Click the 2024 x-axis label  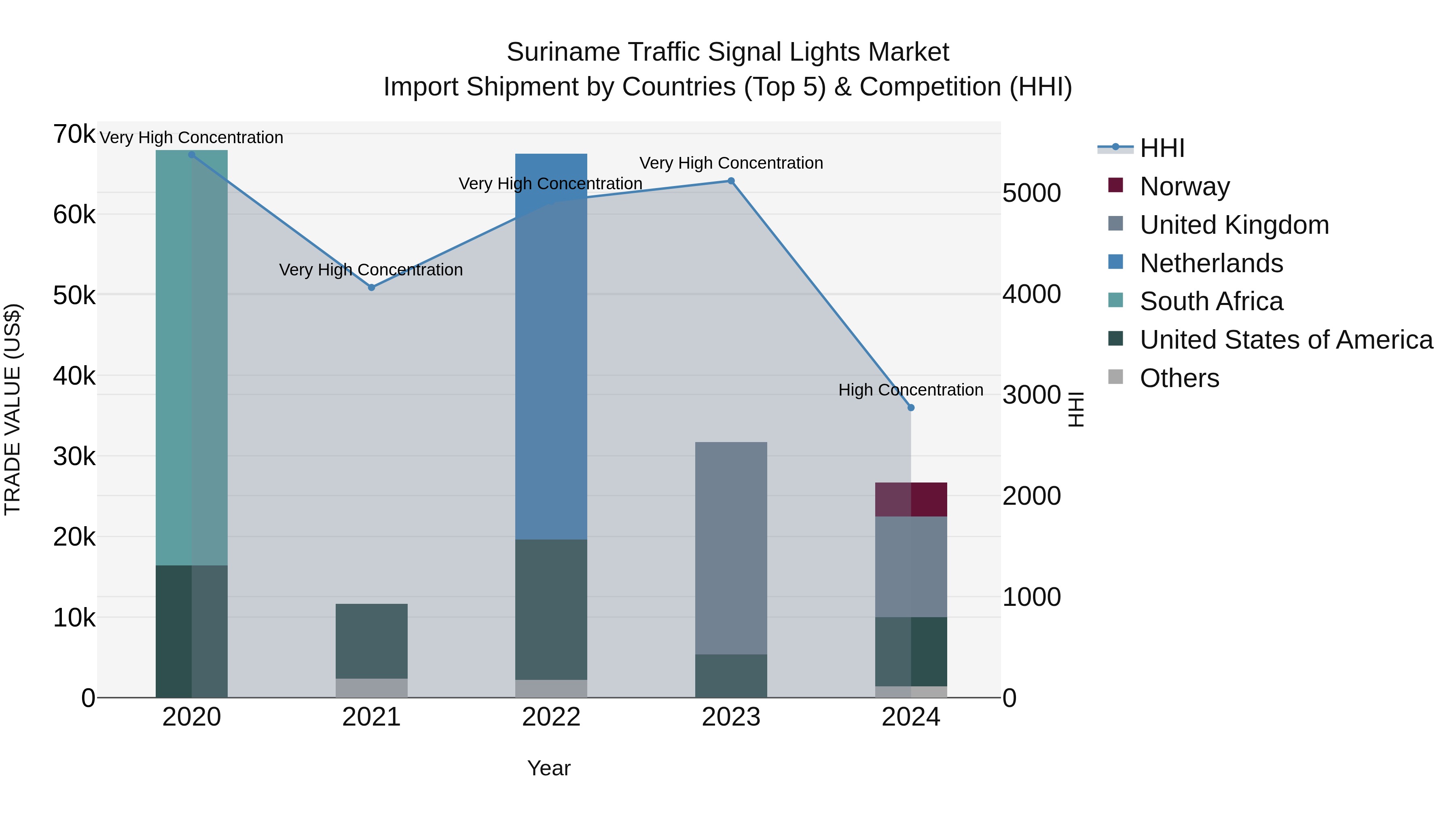[910, 717]
